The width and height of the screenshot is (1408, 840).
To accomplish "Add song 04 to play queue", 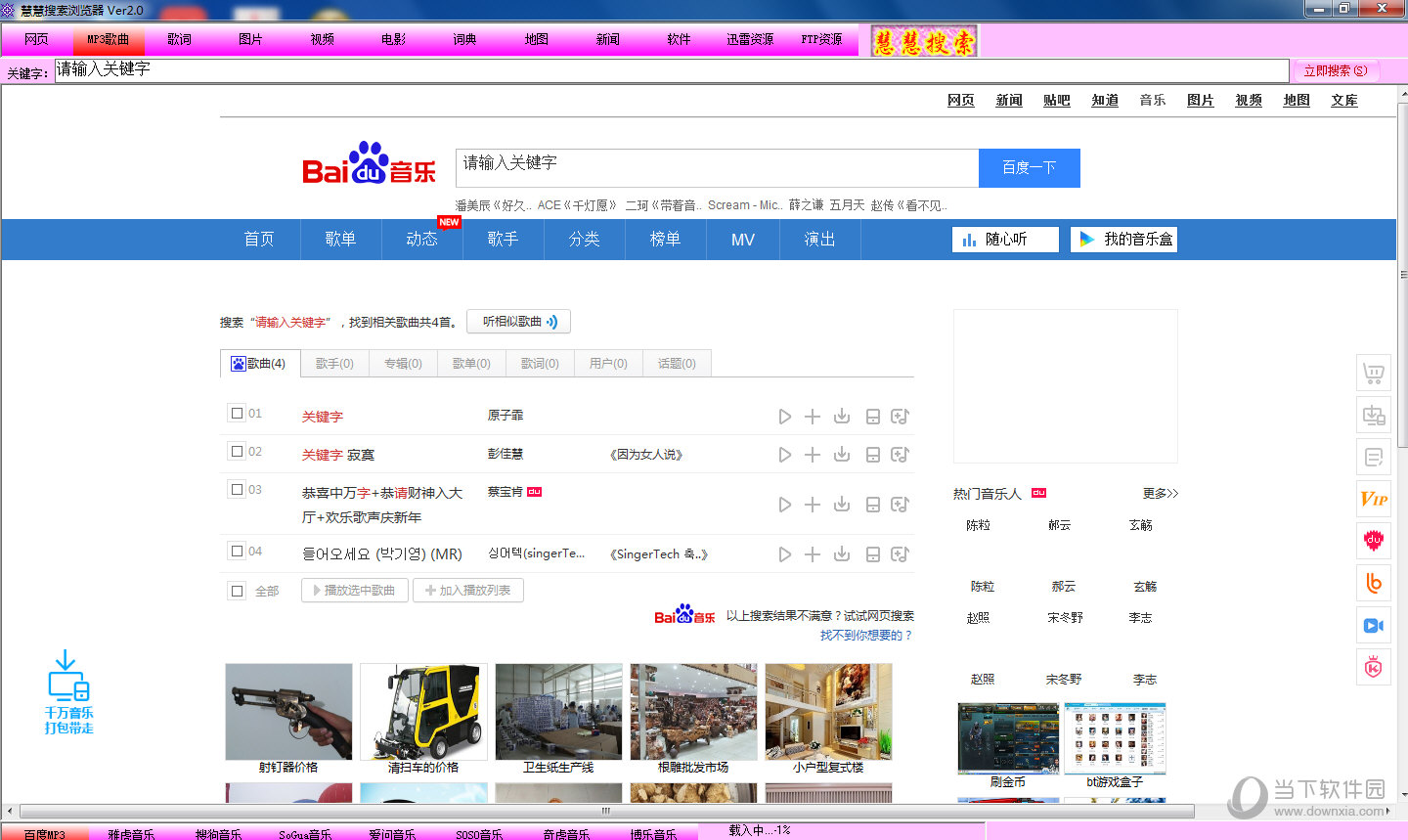I will point(813,554).
